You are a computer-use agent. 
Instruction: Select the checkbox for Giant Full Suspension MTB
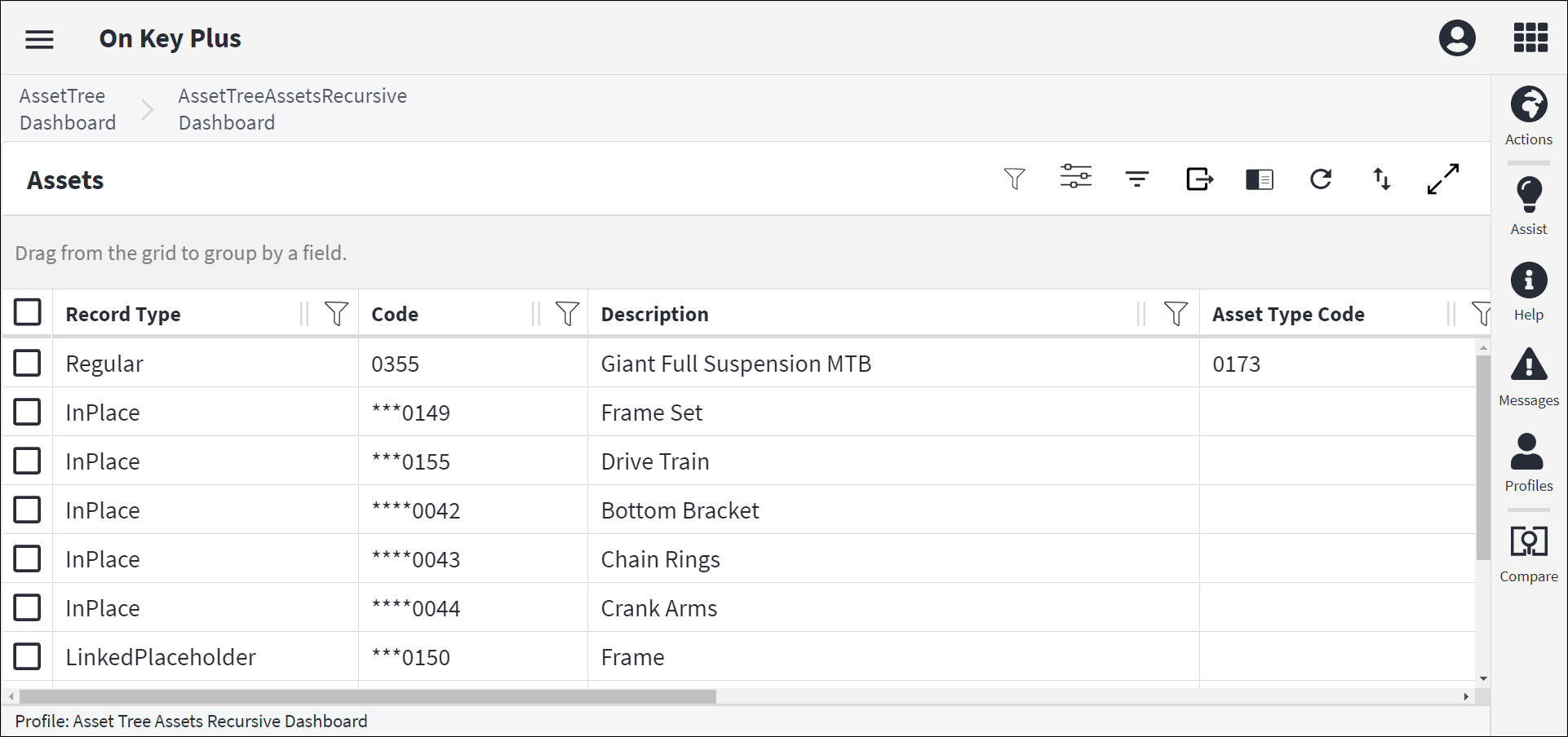pos(27,363)
